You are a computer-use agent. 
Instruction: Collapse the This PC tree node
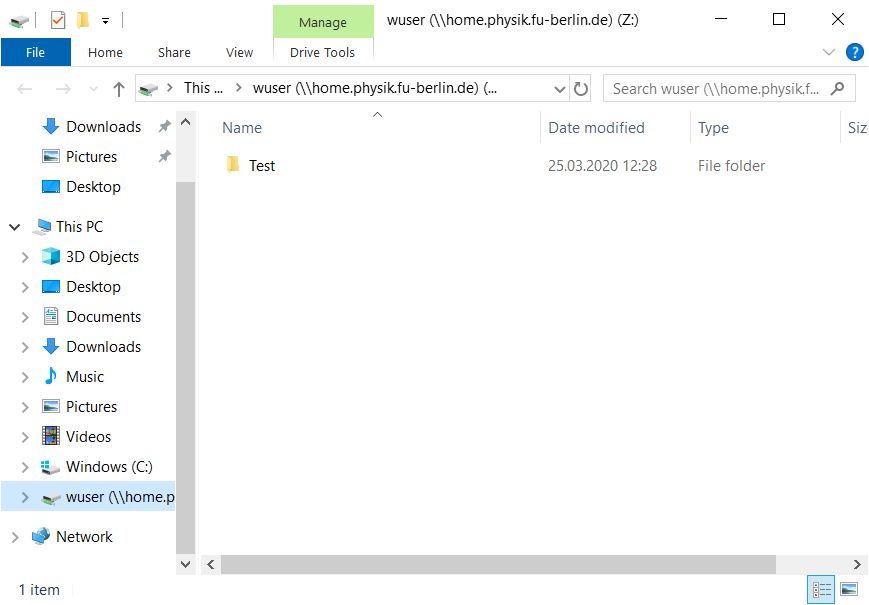click(x=15, y=227)
